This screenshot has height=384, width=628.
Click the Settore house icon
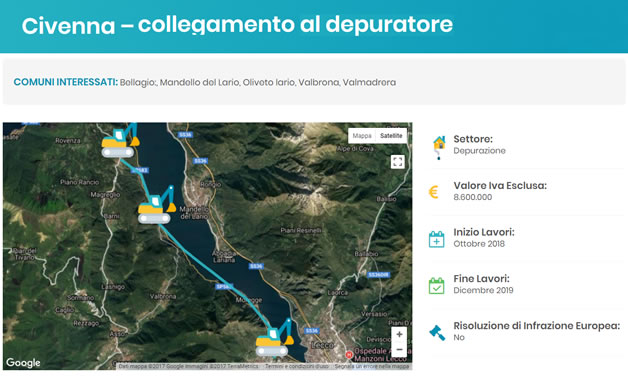click(439, 147)
